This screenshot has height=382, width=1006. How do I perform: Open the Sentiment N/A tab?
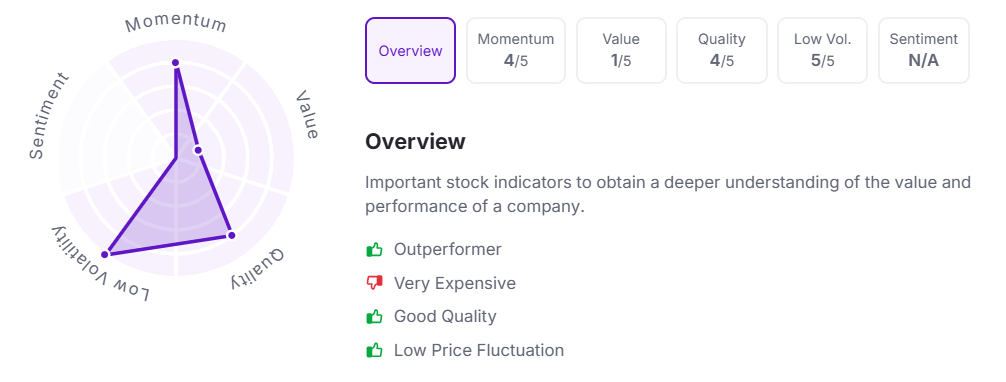pyautogui.click(x=924, y=51)
